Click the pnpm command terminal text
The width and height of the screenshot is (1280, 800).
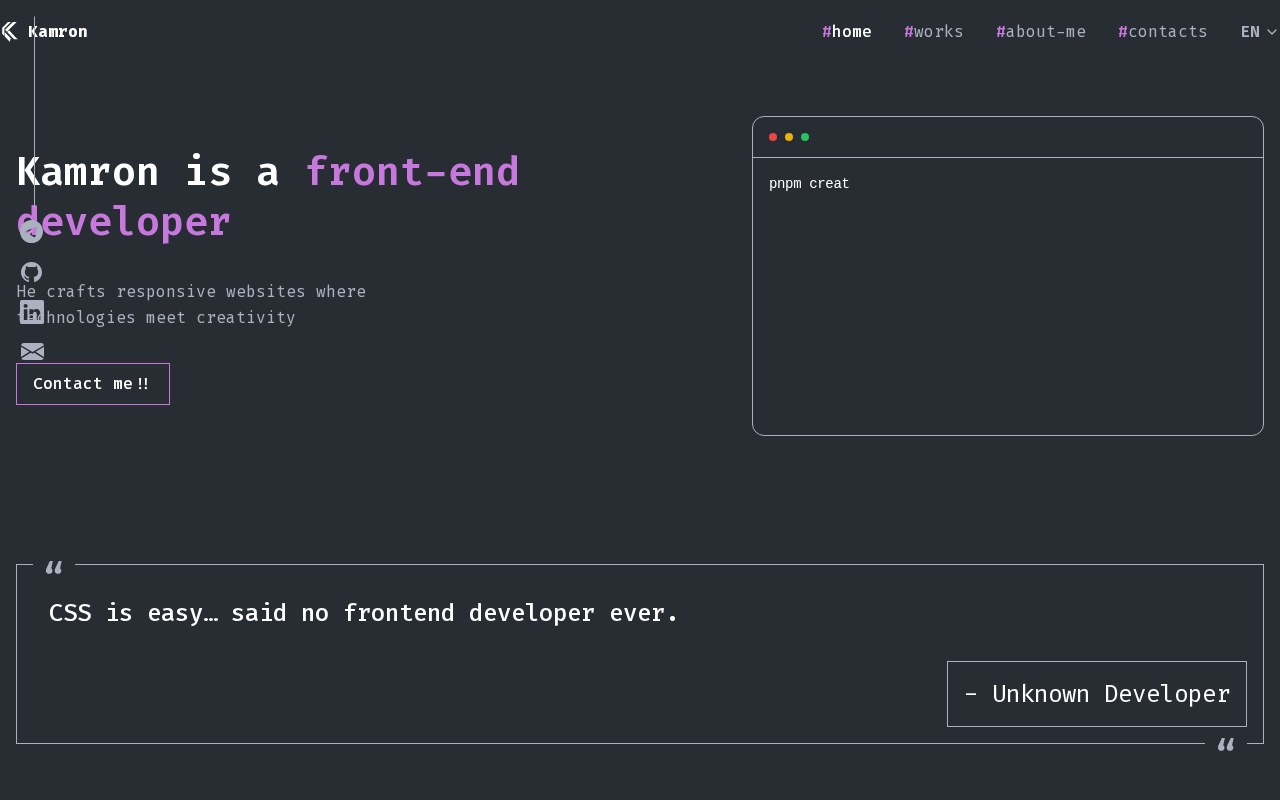(x=809, y=184)
